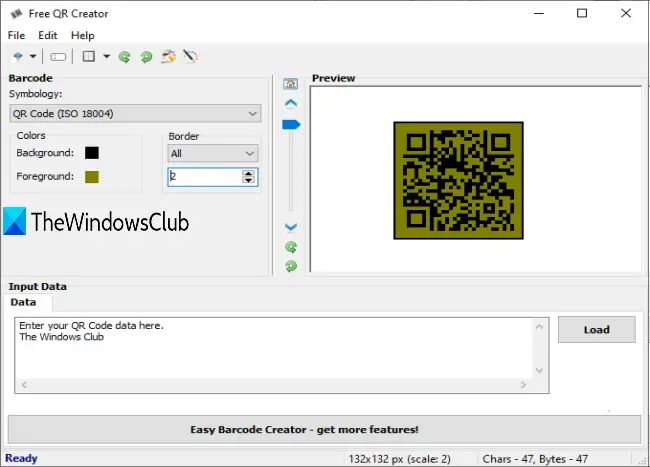Rotate barcode clockwise from toolbar

[x=146, y=56]
